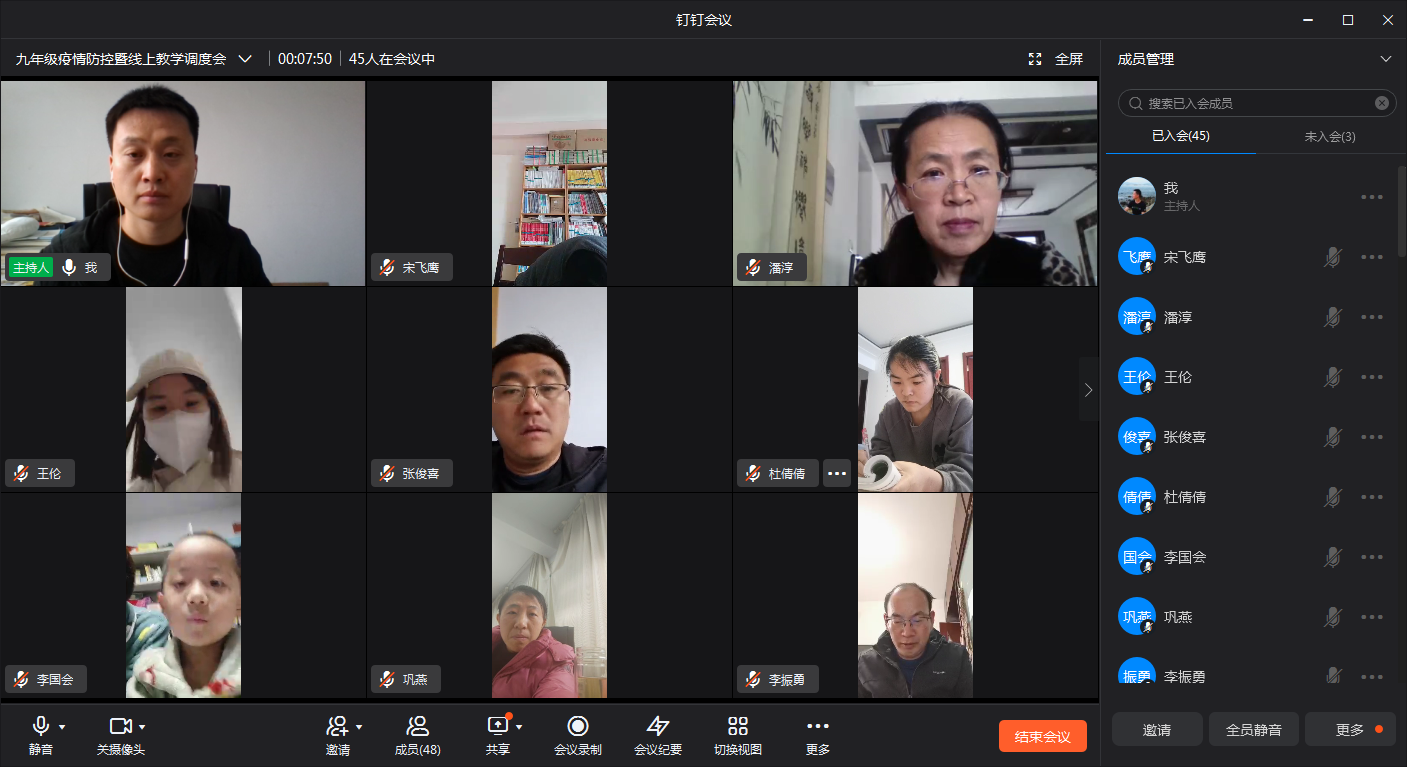Open dropdown arrow next to 静音

click(62, 727)
